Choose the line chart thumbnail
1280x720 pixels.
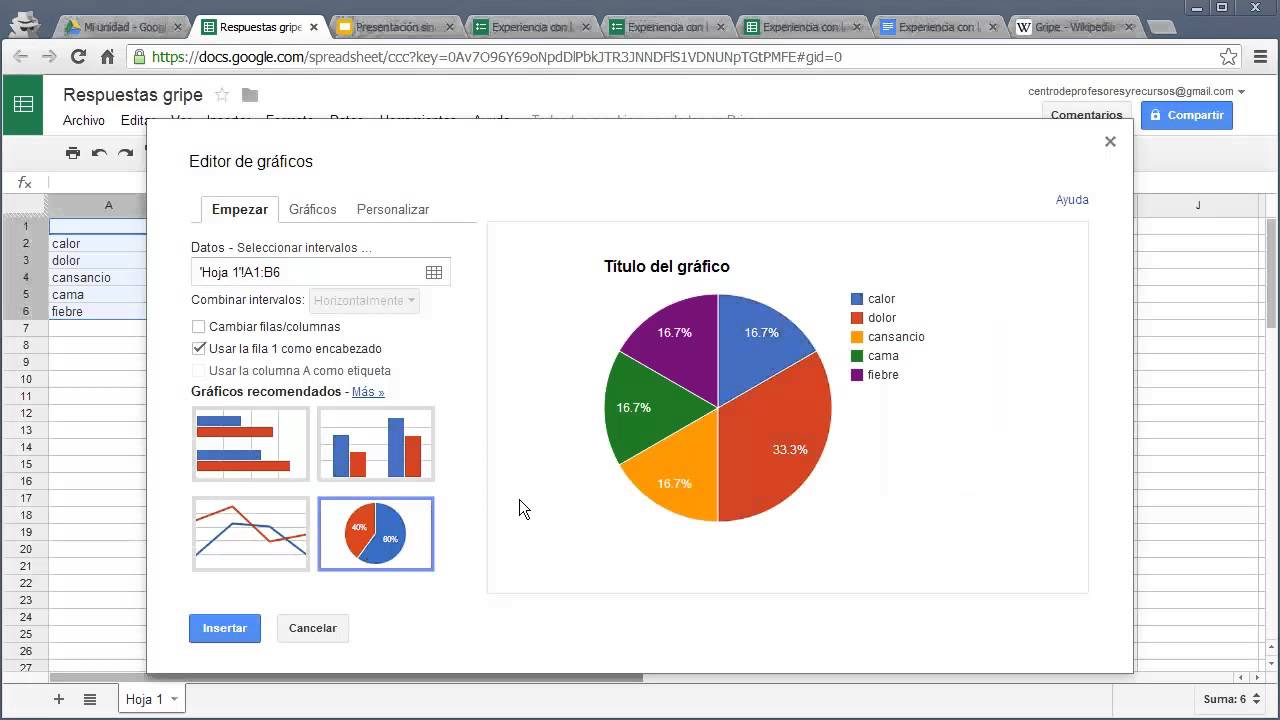pyautogui.click(x=250, y=534)
